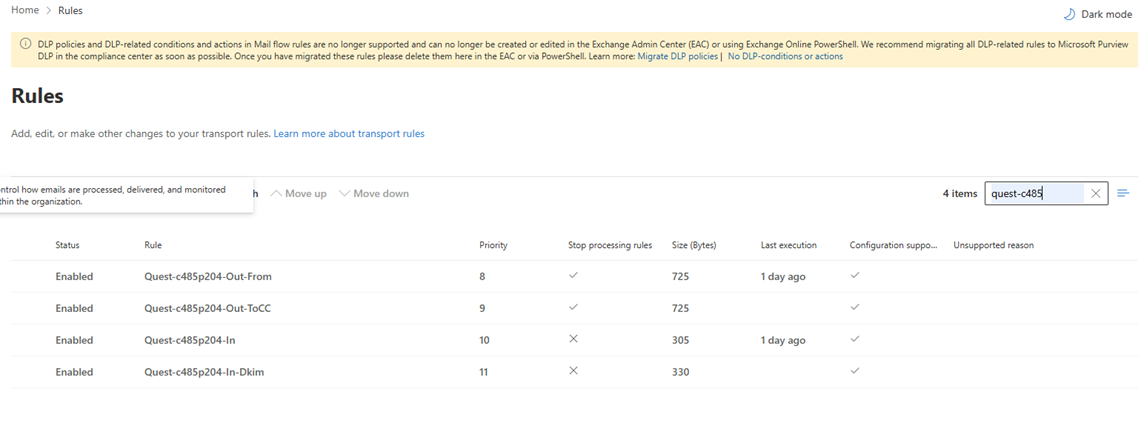This screenshot has height=423, width=1147.
Task: Toggle Dark mode
Action: [1097, 14]
